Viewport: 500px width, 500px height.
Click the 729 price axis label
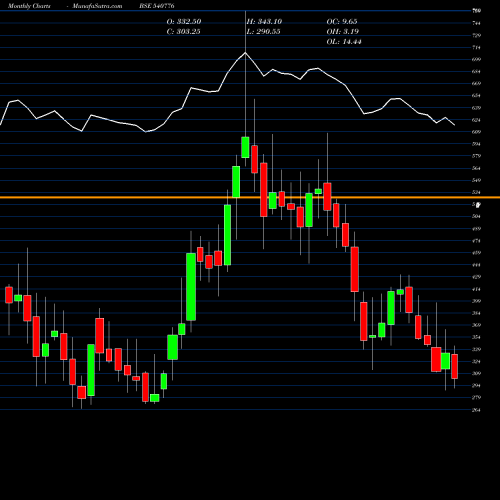coord(476,35)
